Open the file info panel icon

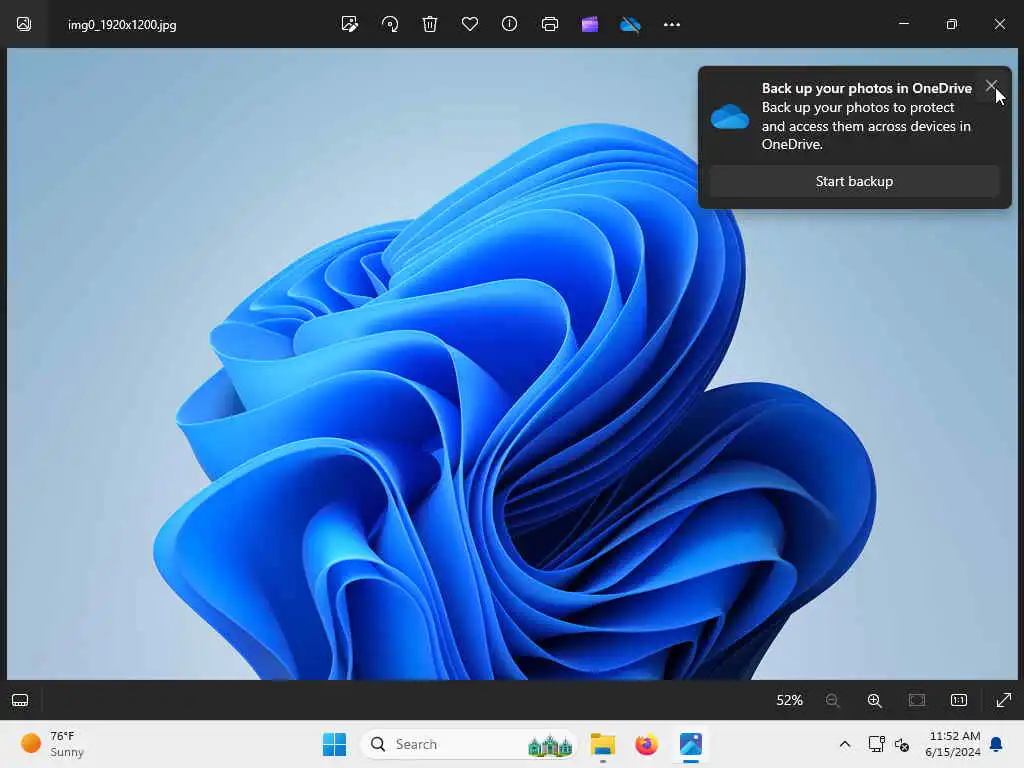pos(509,24)
